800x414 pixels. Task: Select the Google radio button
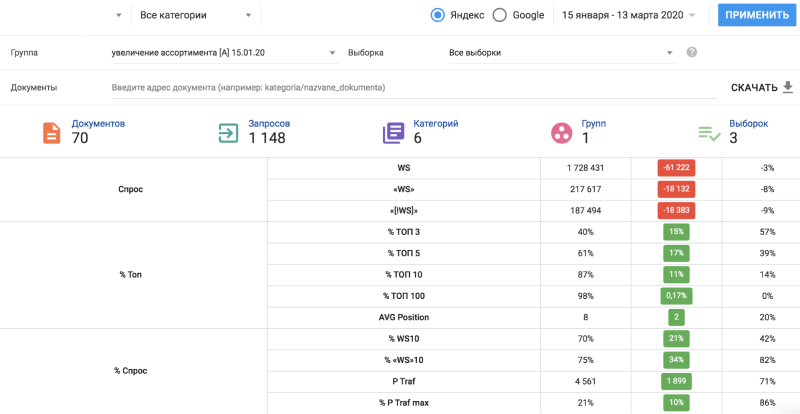tap(499, 15)
